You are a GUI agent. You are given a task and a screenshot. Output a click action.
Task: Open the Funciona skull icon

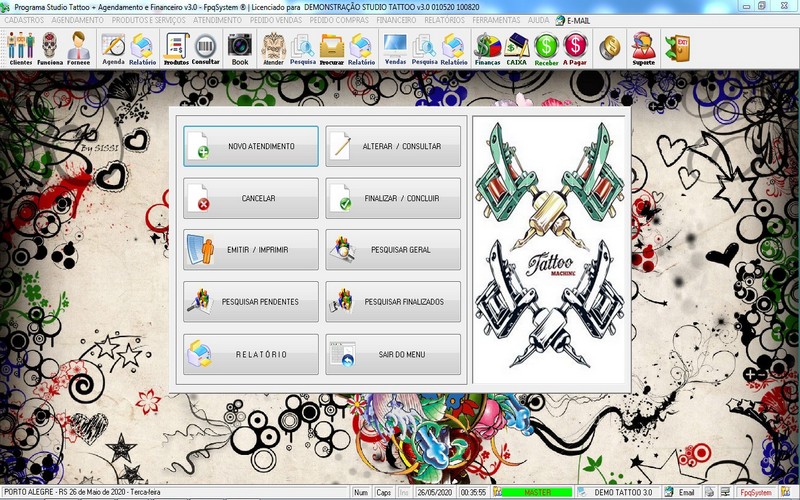point(49,48)
